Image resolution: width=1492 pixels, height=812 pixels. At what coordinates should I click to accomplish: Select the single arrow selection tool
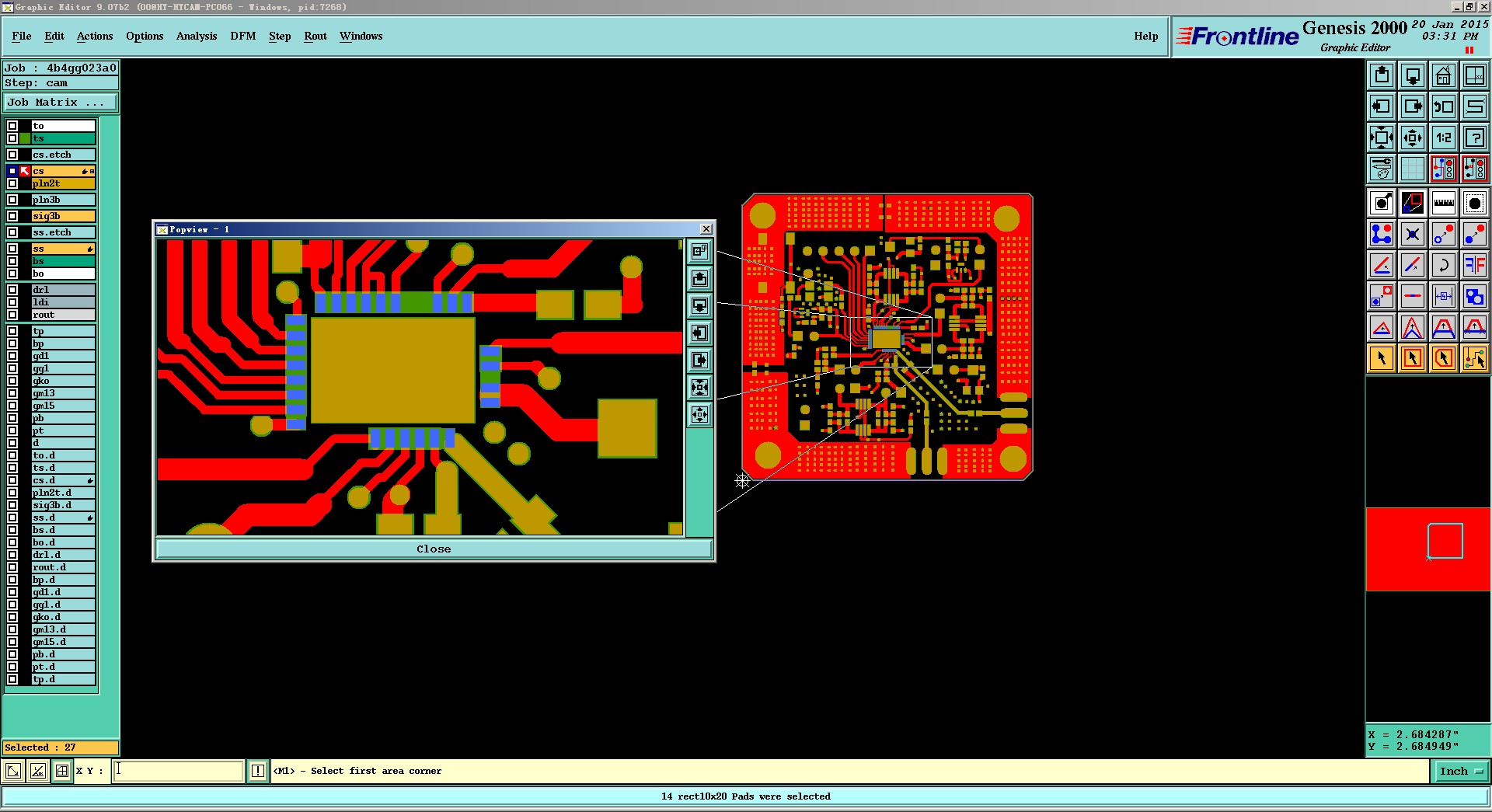click(1382, 358)
